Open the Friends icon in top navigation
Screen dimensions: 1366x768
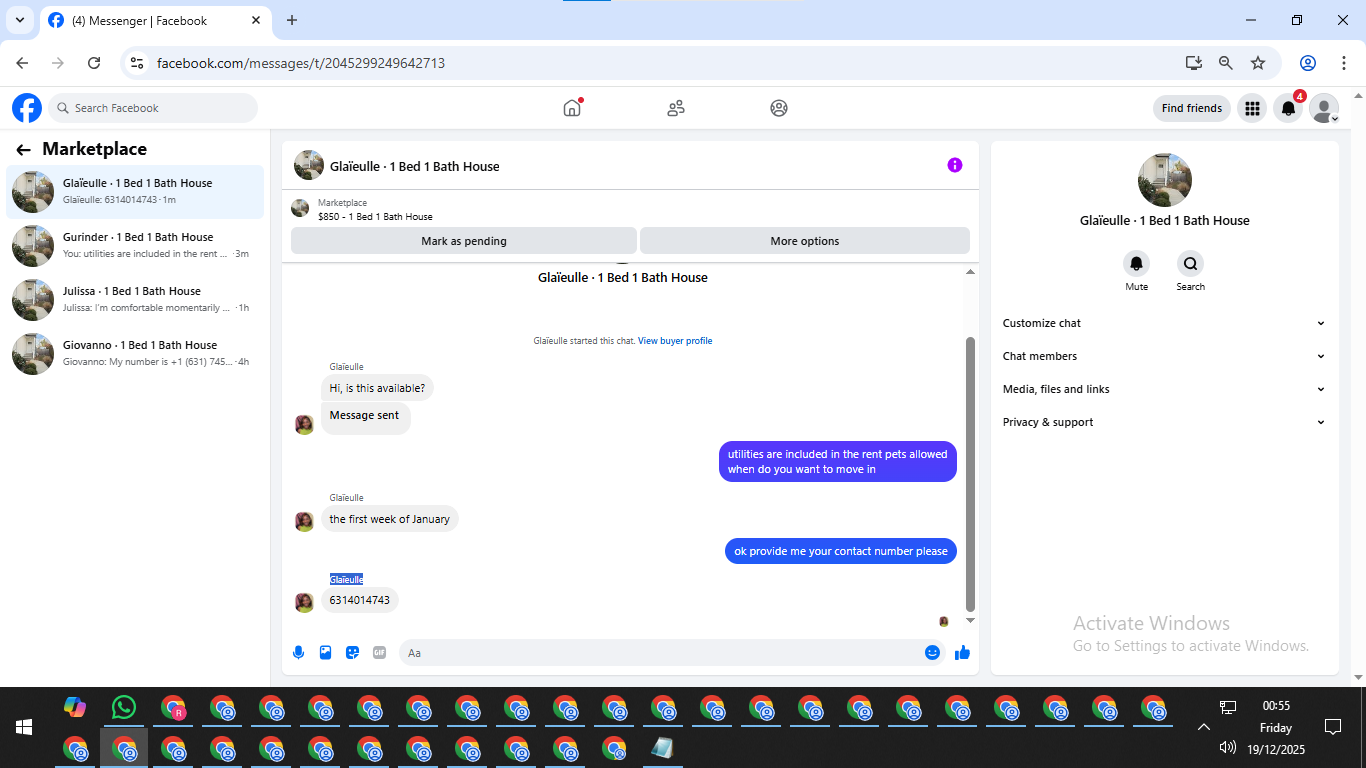(x=676, y=108)
